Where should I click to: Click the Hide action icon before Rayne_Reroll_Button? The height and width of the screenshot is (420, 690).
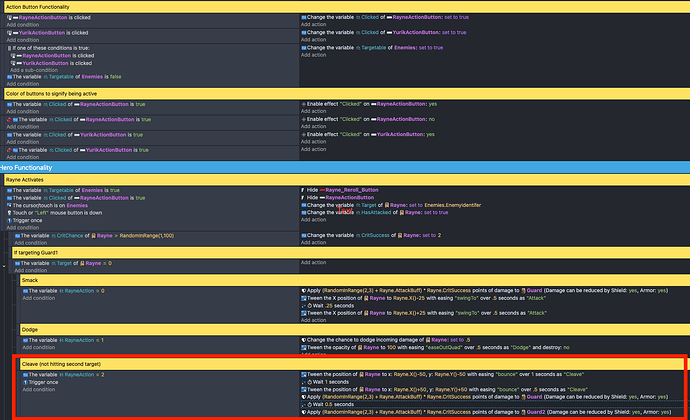click(x=302, y=189)
